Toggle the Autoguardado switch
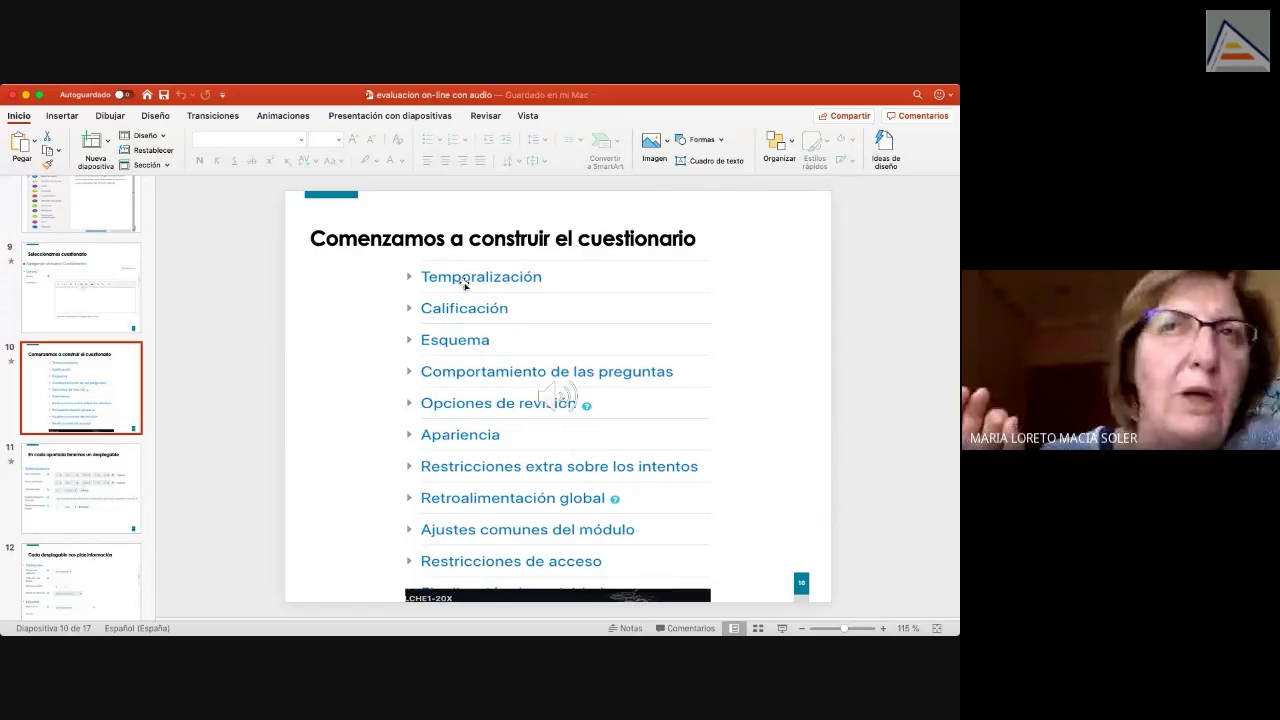The height and width of the screenshot is (720, 1280). coord(122,95)
